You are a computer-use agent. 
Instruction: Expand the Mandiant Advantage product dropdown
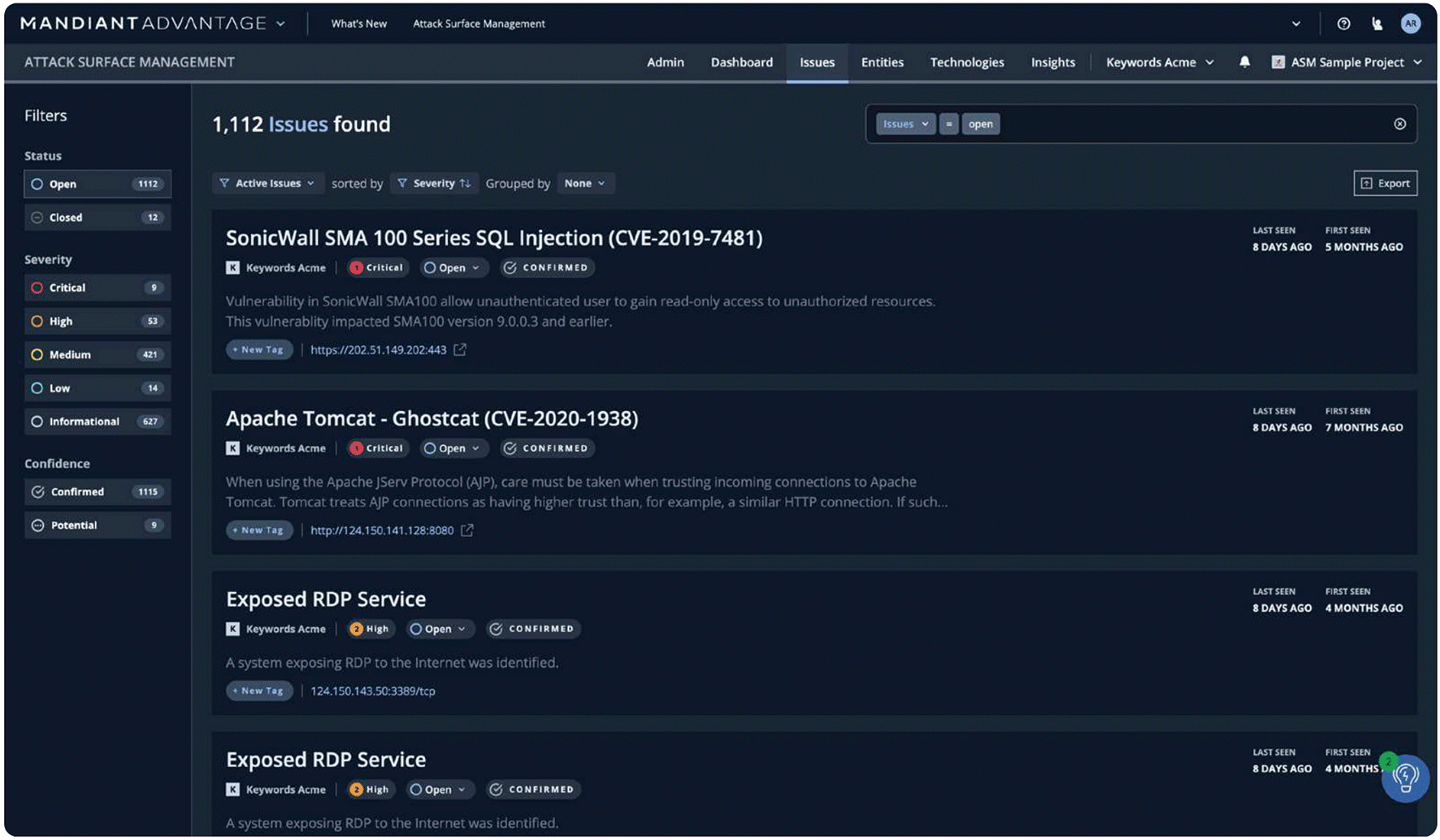point(280,24)
